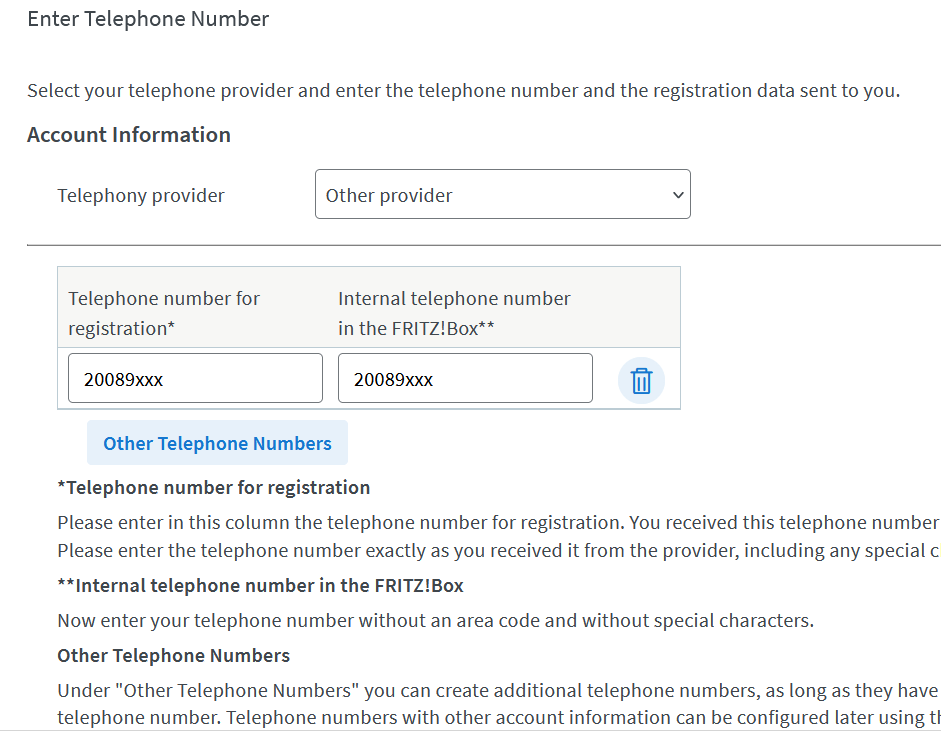
Task: Click the Now enter your telephone number sentence
Action: click(436, 620)
